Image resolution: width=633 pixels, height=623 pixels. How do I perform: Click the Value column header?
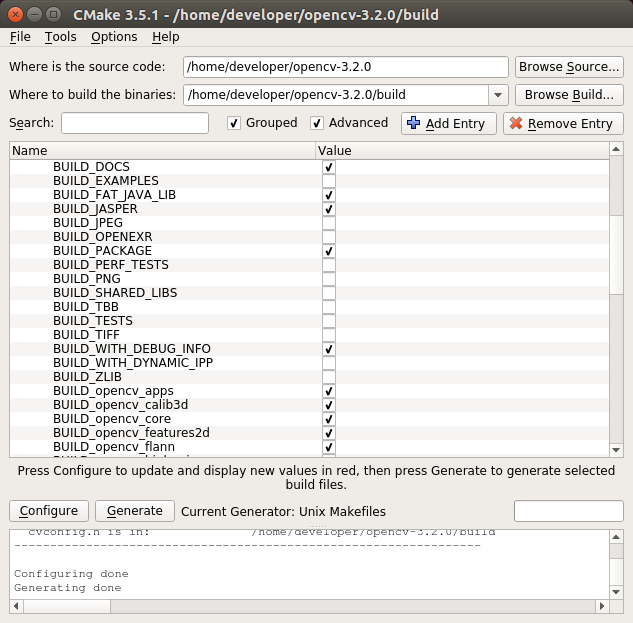(x=462, y=151)
